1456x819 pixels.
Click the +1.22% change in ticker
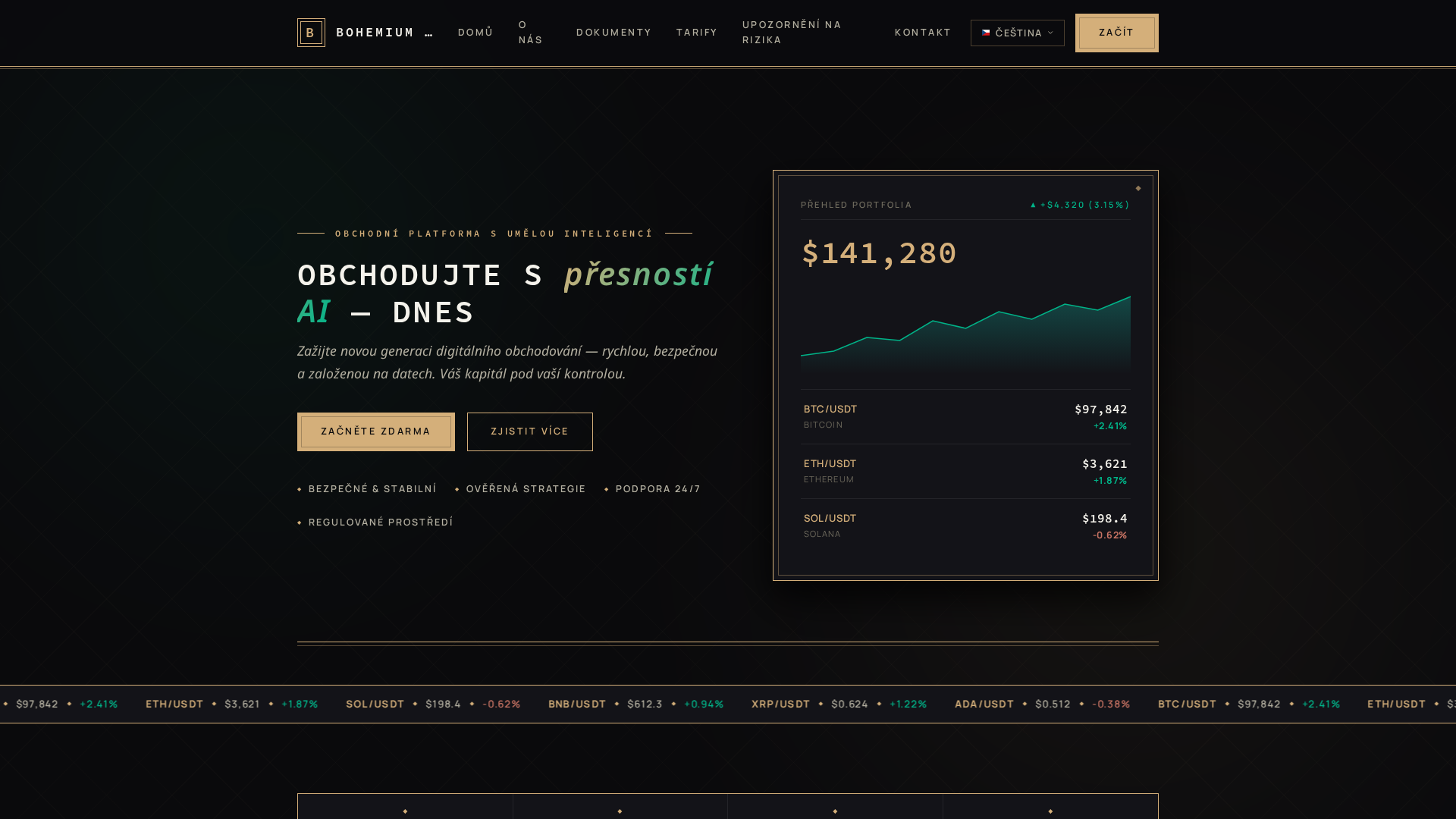point(908,704)
